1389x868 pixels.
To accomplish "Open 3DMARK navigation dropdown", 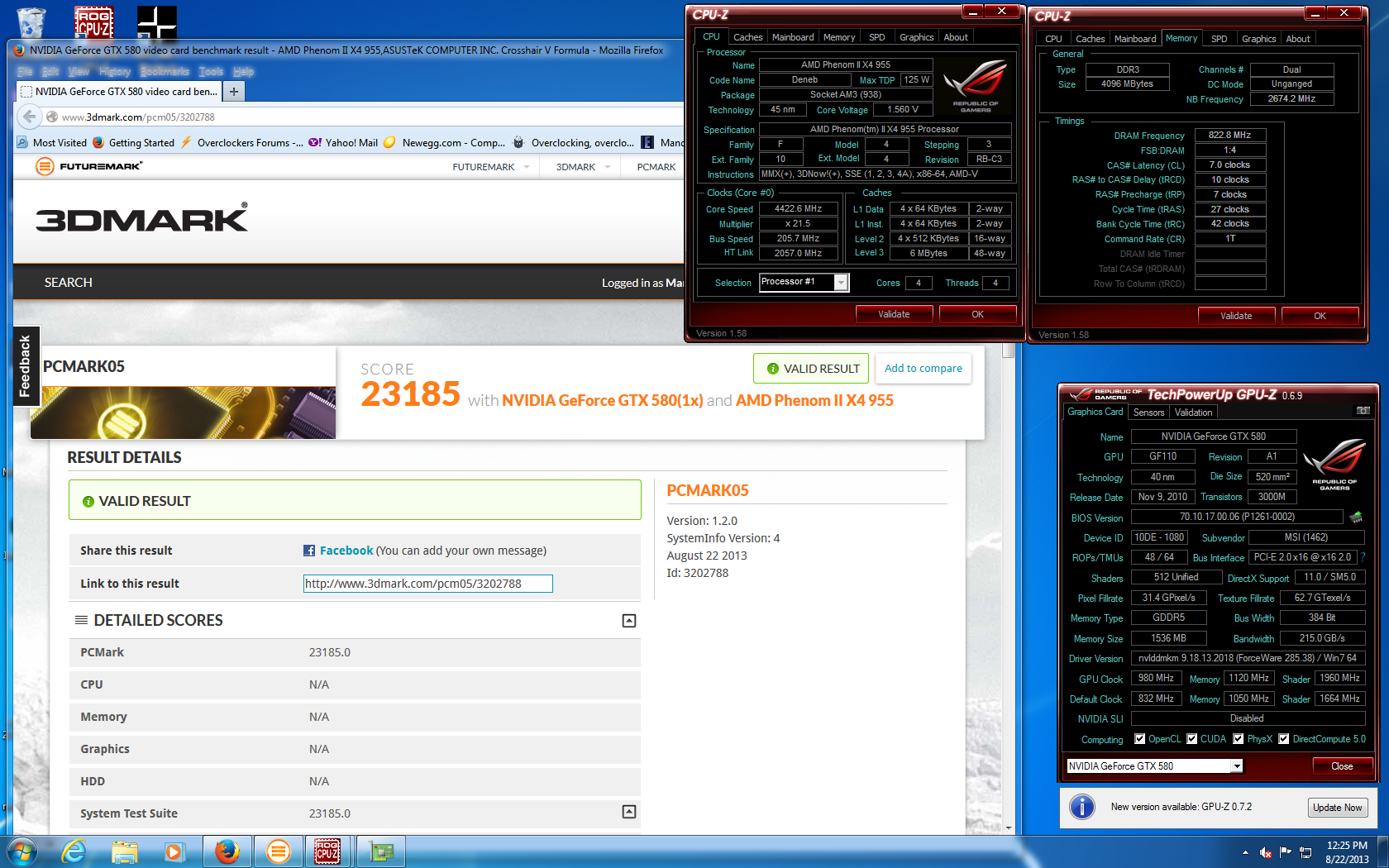I will point(583,167).
